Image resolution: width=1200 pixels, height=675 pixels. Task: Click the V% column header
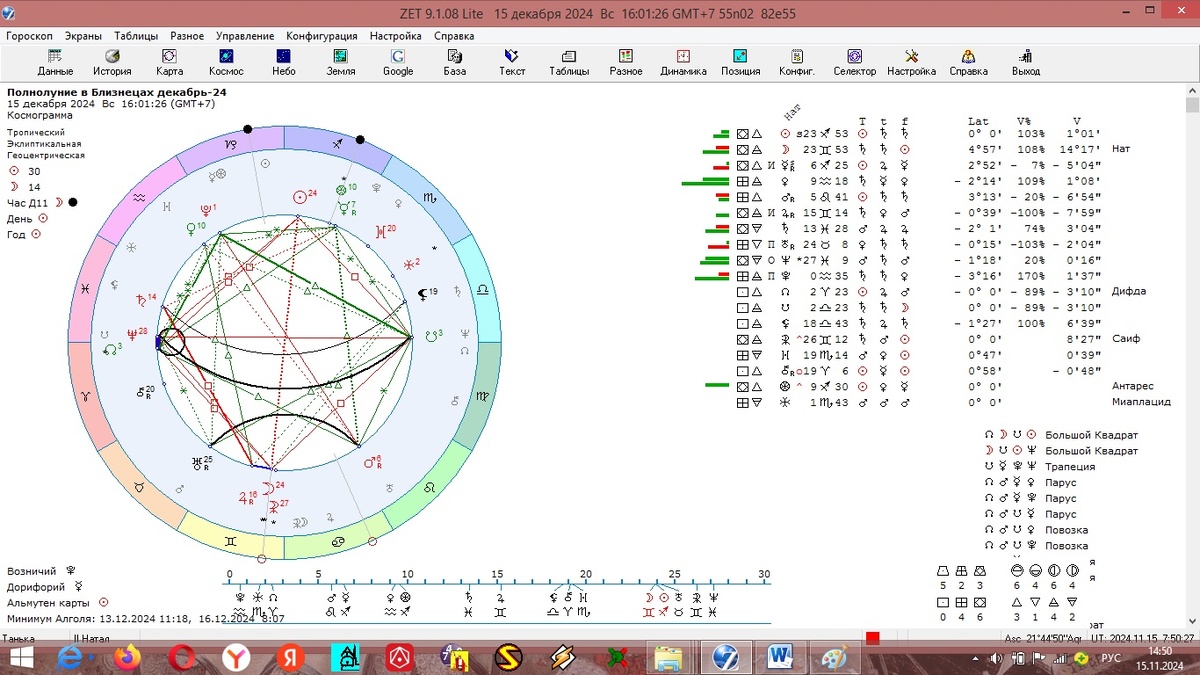coord(1023,121)
